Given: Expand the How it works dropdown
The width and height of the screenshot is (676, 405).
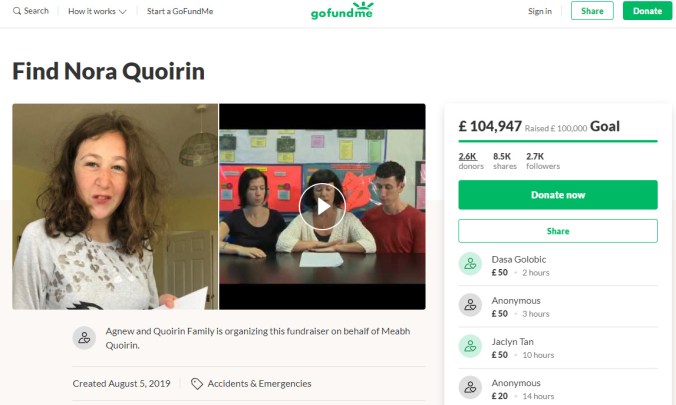Looking at the screenshot, I should [x=97, y=11].
